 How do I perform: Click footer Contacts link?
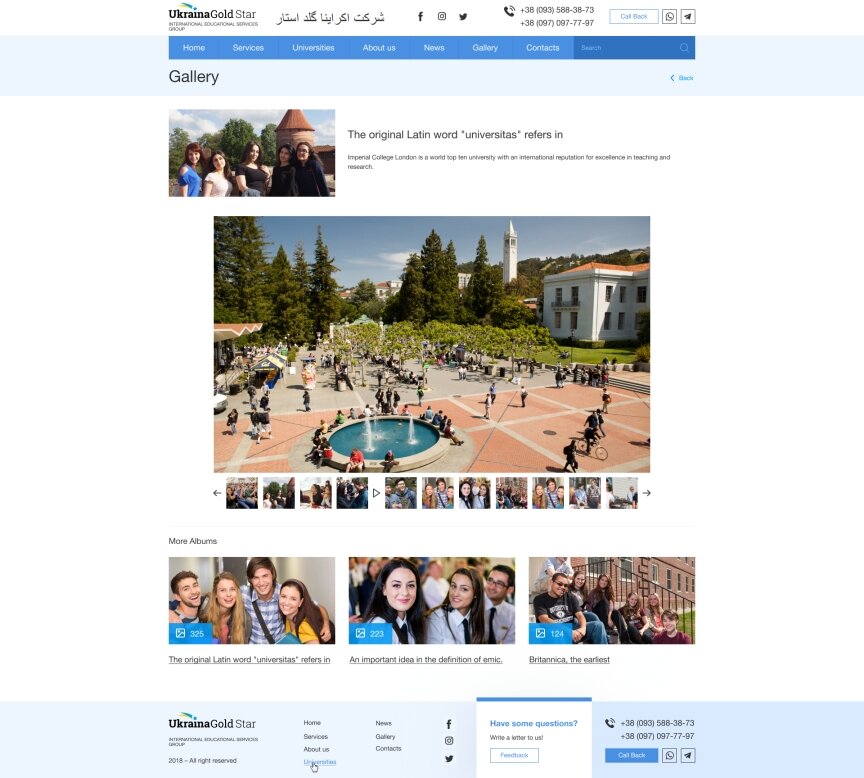pyautogui.click(x=388, y=749)
